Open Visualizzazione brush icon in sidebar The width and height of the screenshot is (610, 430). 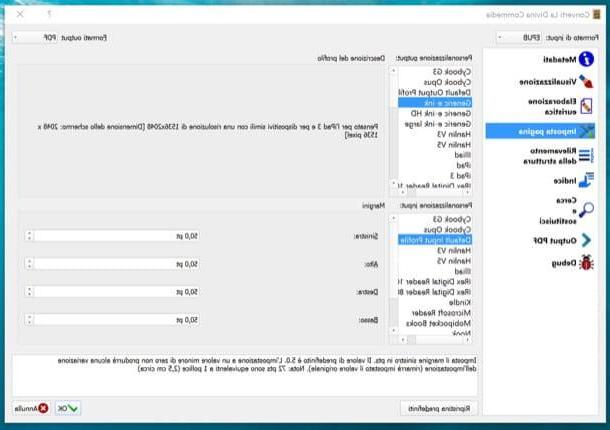click(586, 81)
